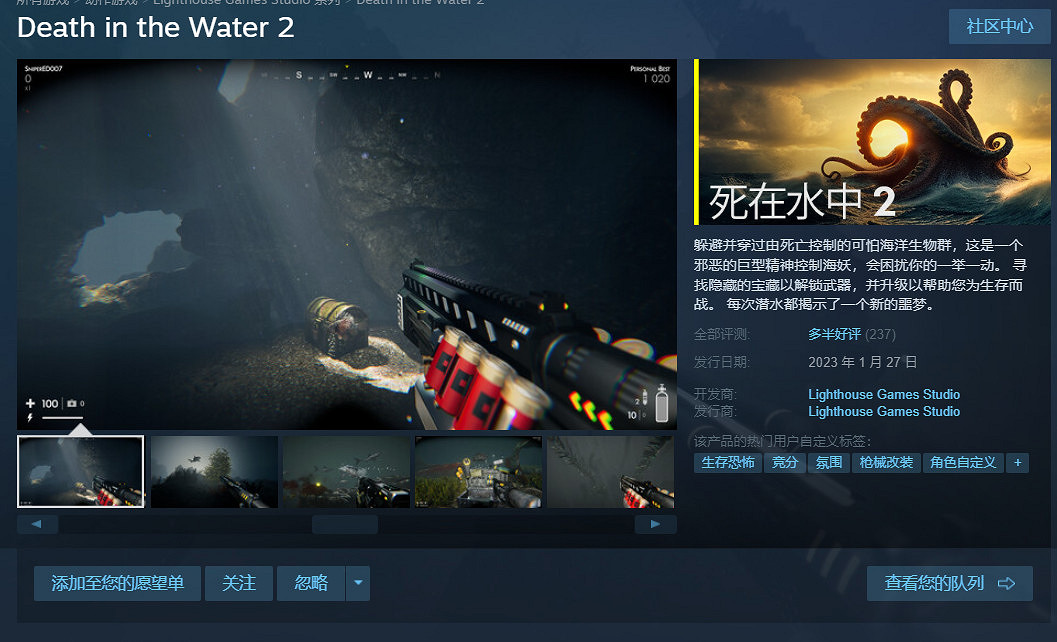The width and height of the screenshot is (1057, 642).
Task: Select the 角色自定义 tag
Action: (x=963, y=462)
